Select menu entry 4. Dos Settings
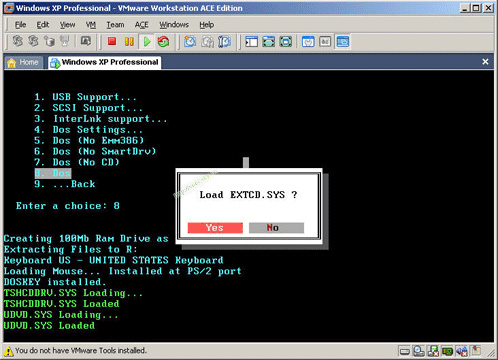498x360 pixels. coord(88,130)
